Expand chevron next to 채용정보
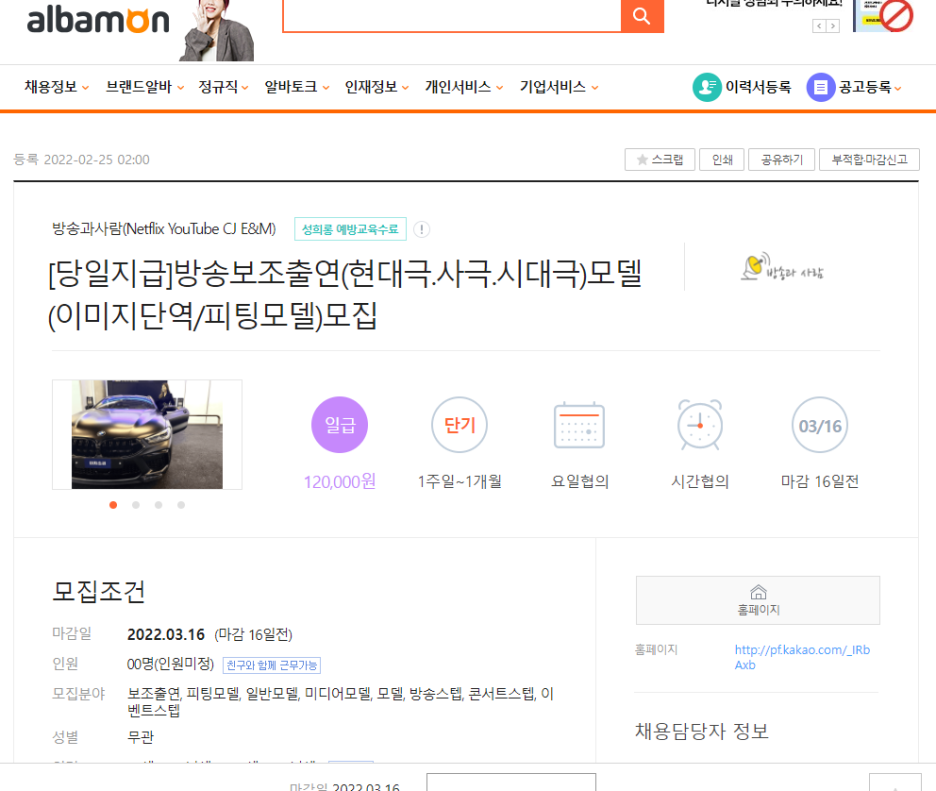Screen dimensions: 936x791 [x=85, y=88]
